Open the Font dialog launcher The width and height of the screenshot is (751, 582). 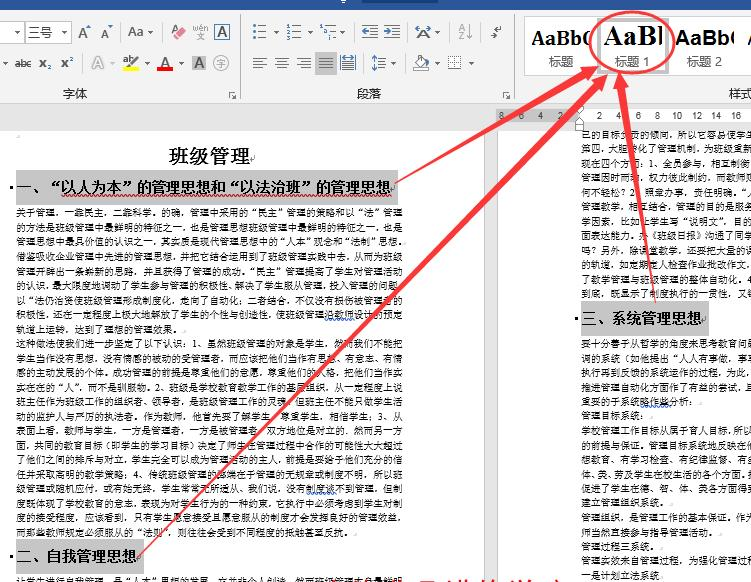[x=232, y=95]
